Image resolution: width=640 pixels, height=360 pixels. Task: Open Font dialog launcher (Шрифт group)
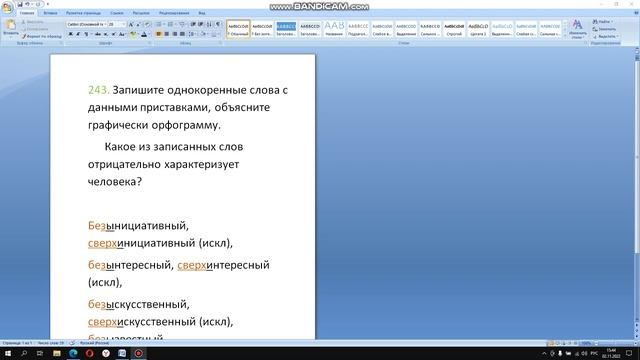[149, 43]
